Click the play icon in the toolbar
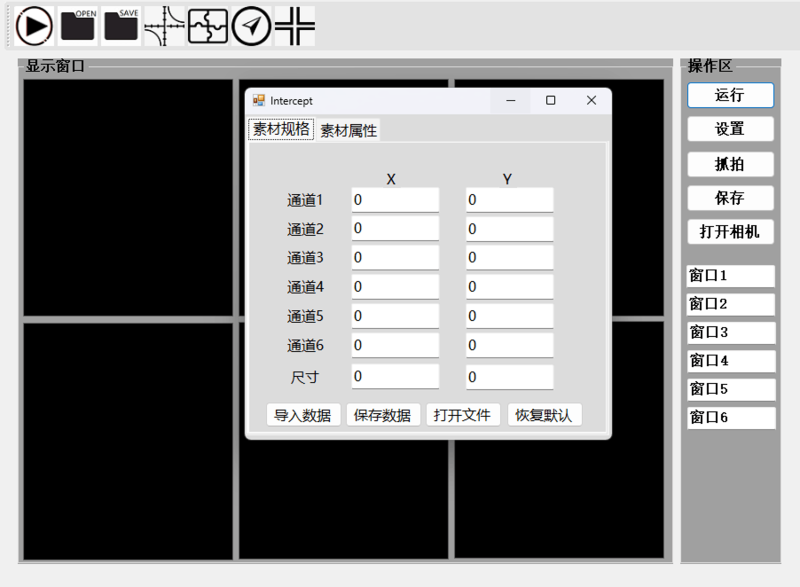Image resolution: width=800 pixels, height=587 pixels. tap(34, 26)
